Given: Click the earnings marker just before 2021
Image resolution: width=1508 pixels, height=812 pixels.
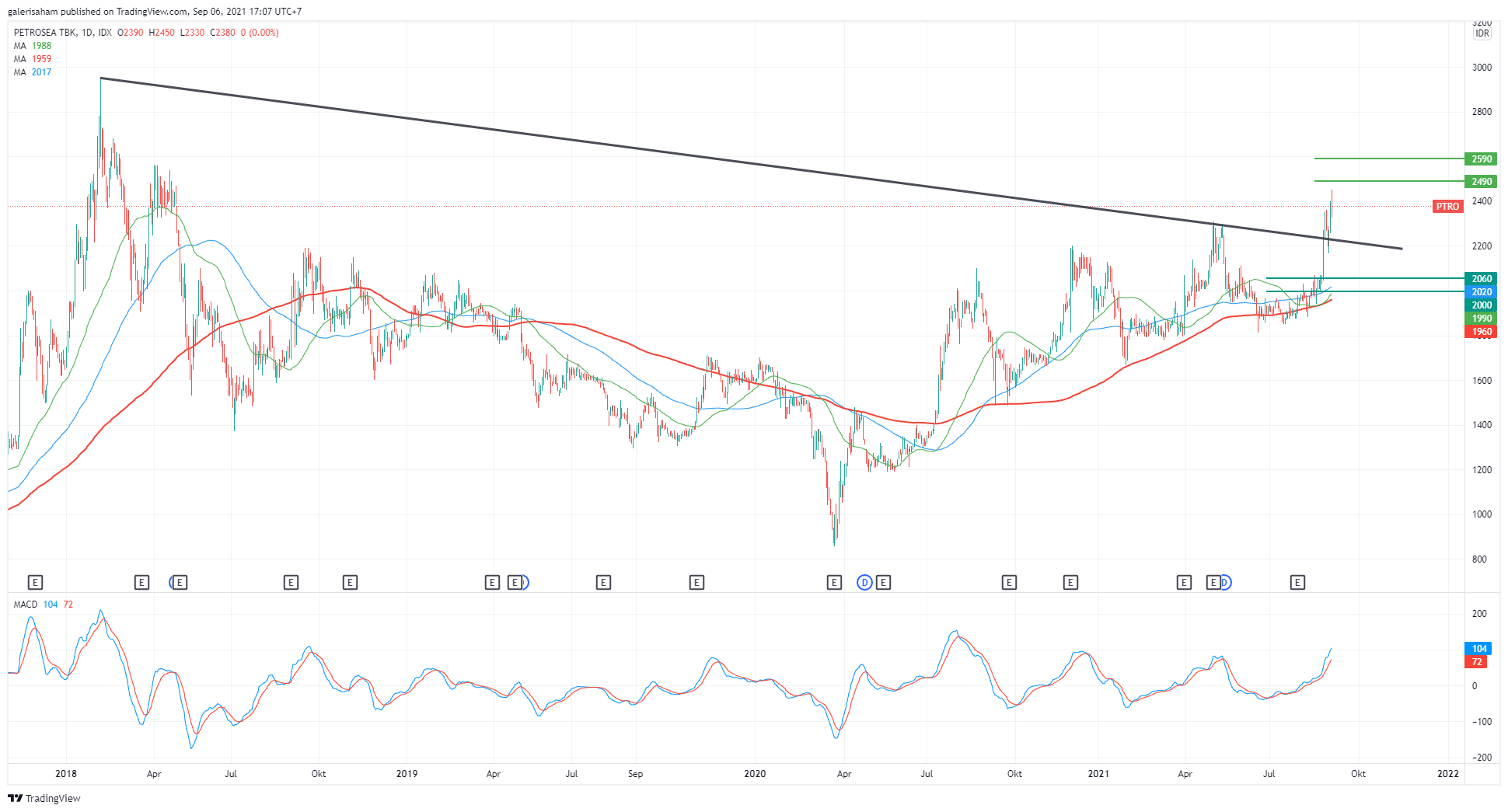Looking at the screenshot, I should point(1070,582).
